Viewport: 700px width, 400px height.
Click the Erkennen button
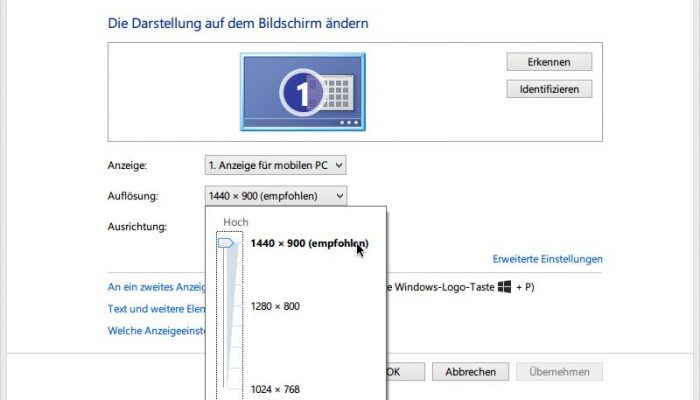[549, 62]
